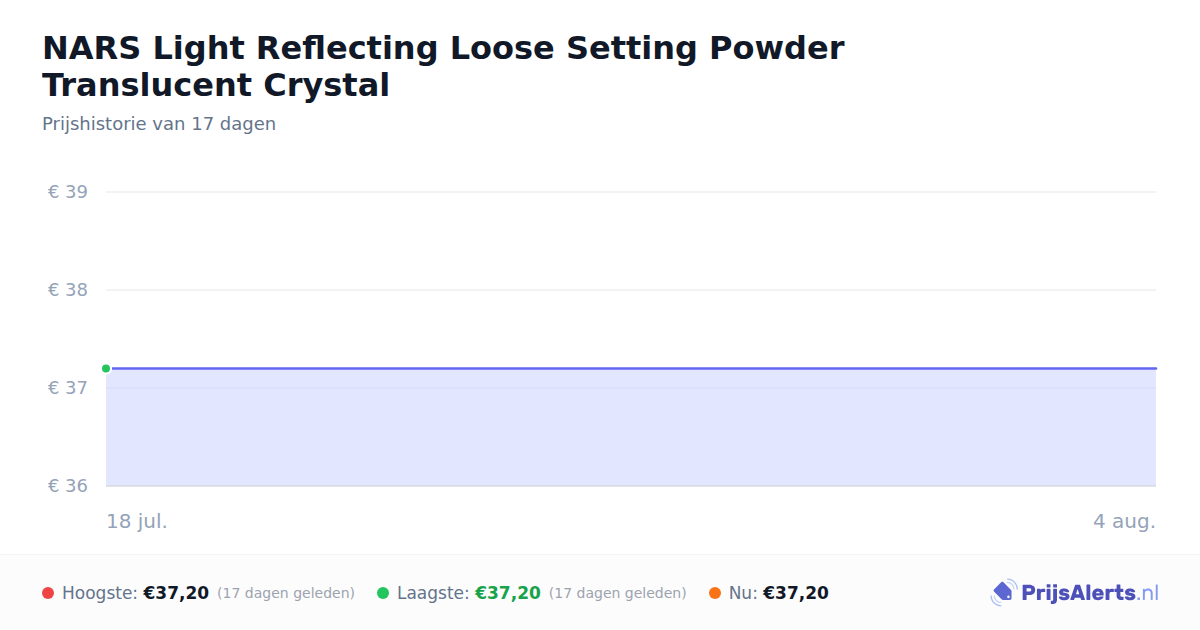Screen dimensions: 1200x630
Task: Click the € 37 y-axis label
Action: point(68,388)
